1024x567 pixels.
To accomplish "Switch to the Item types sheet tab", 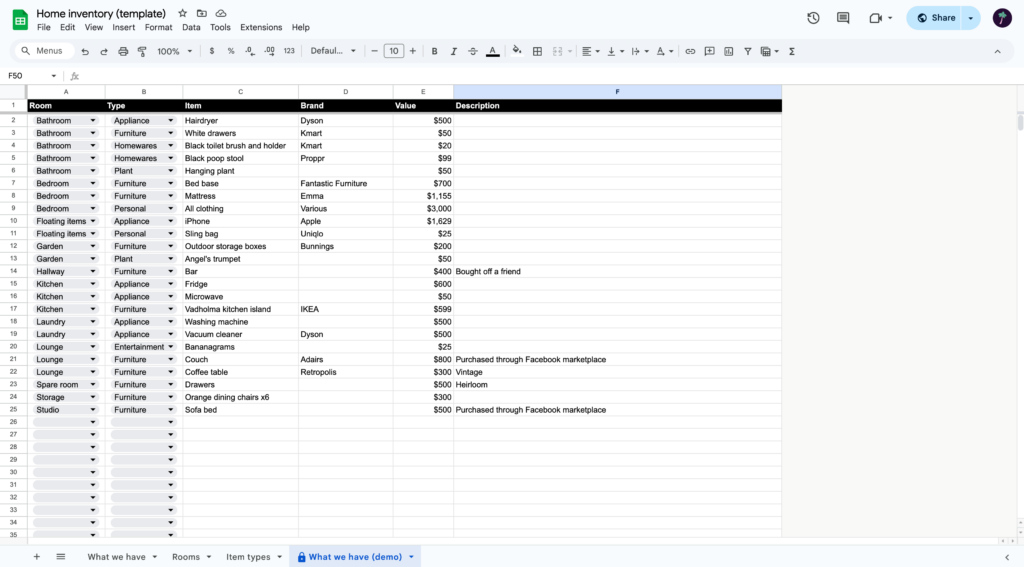I will click(248, 557).
